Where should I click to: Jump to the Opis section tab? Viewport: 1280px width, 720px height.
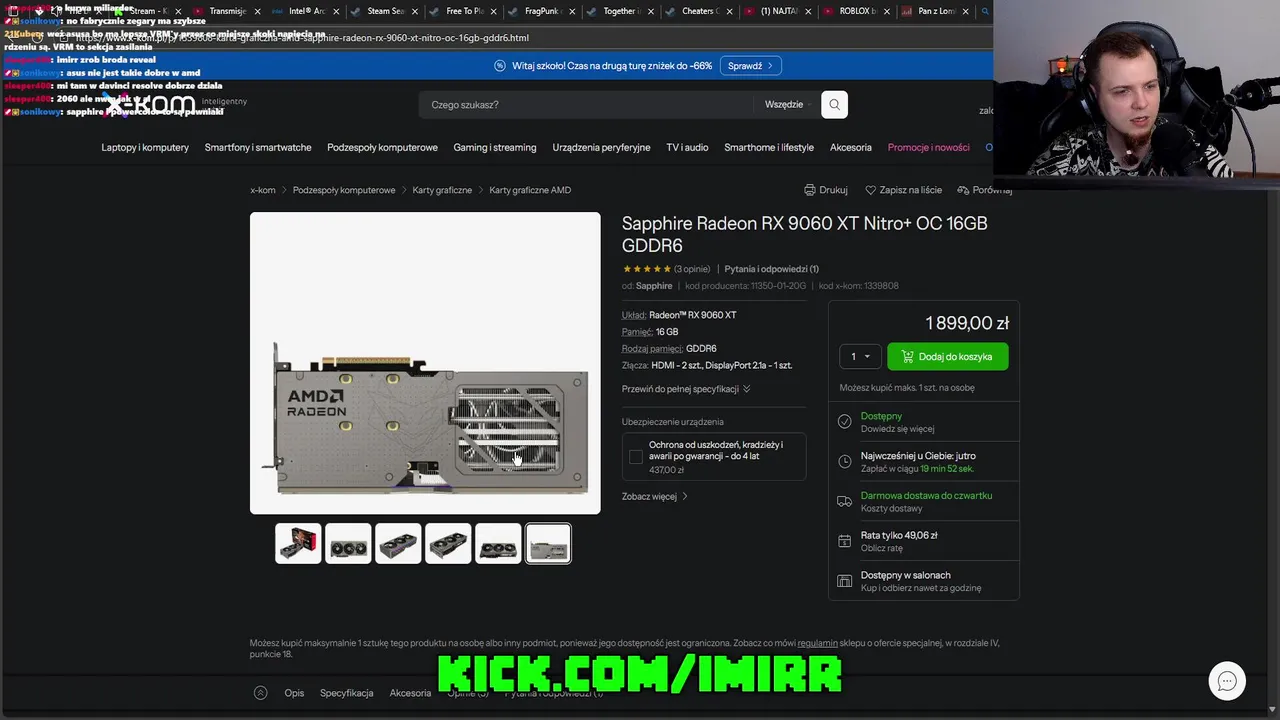pos(294,693)
